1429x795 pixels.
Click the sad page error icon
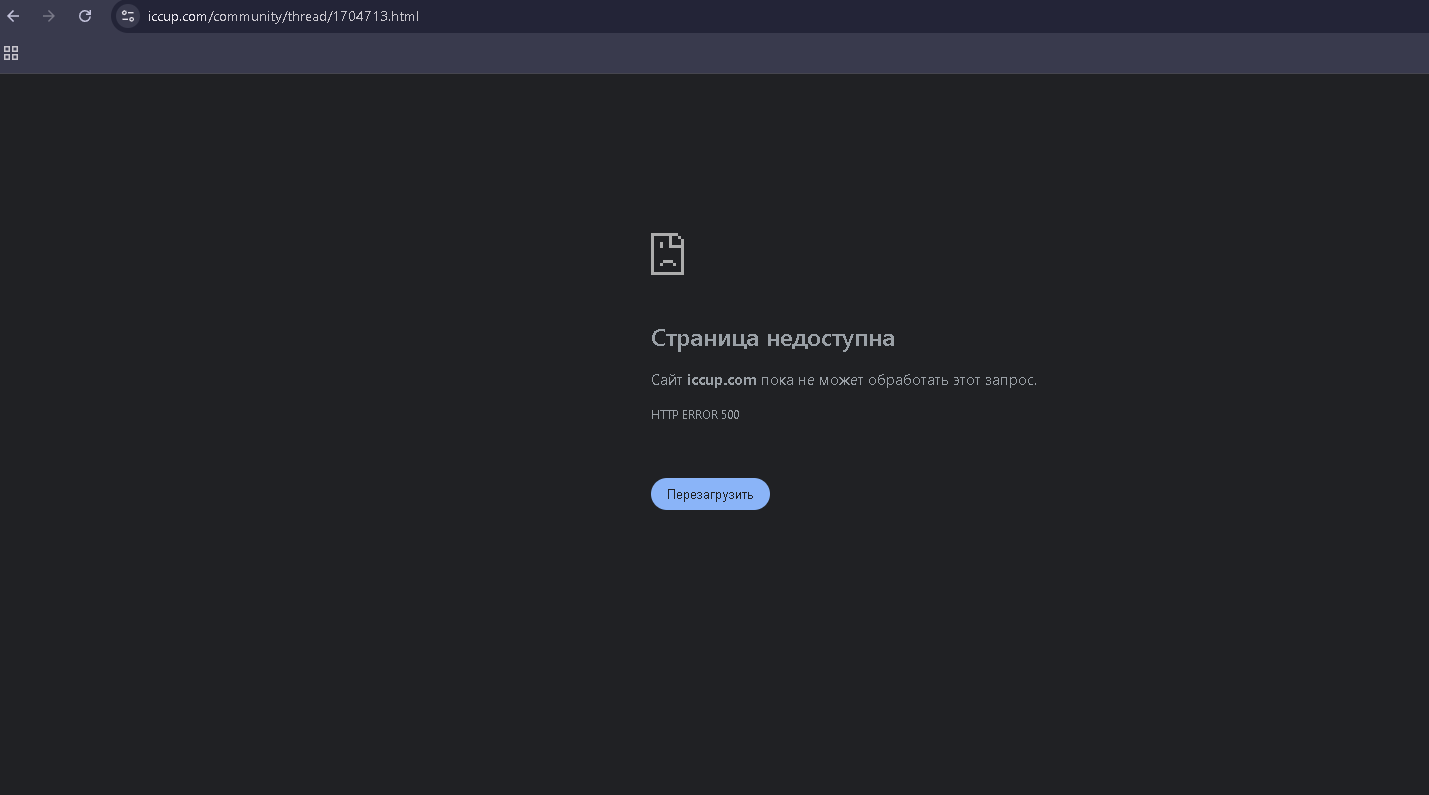[667, 254]
